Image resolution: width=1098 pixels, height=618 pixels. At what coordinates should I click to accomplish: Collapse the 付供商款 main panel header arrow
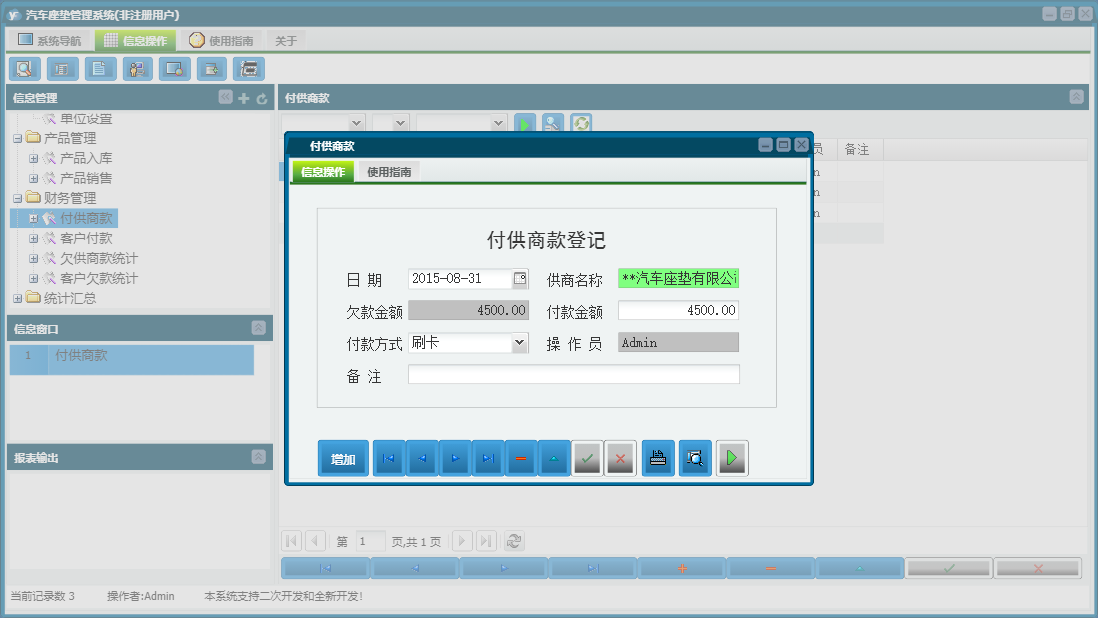point(1076,97)
